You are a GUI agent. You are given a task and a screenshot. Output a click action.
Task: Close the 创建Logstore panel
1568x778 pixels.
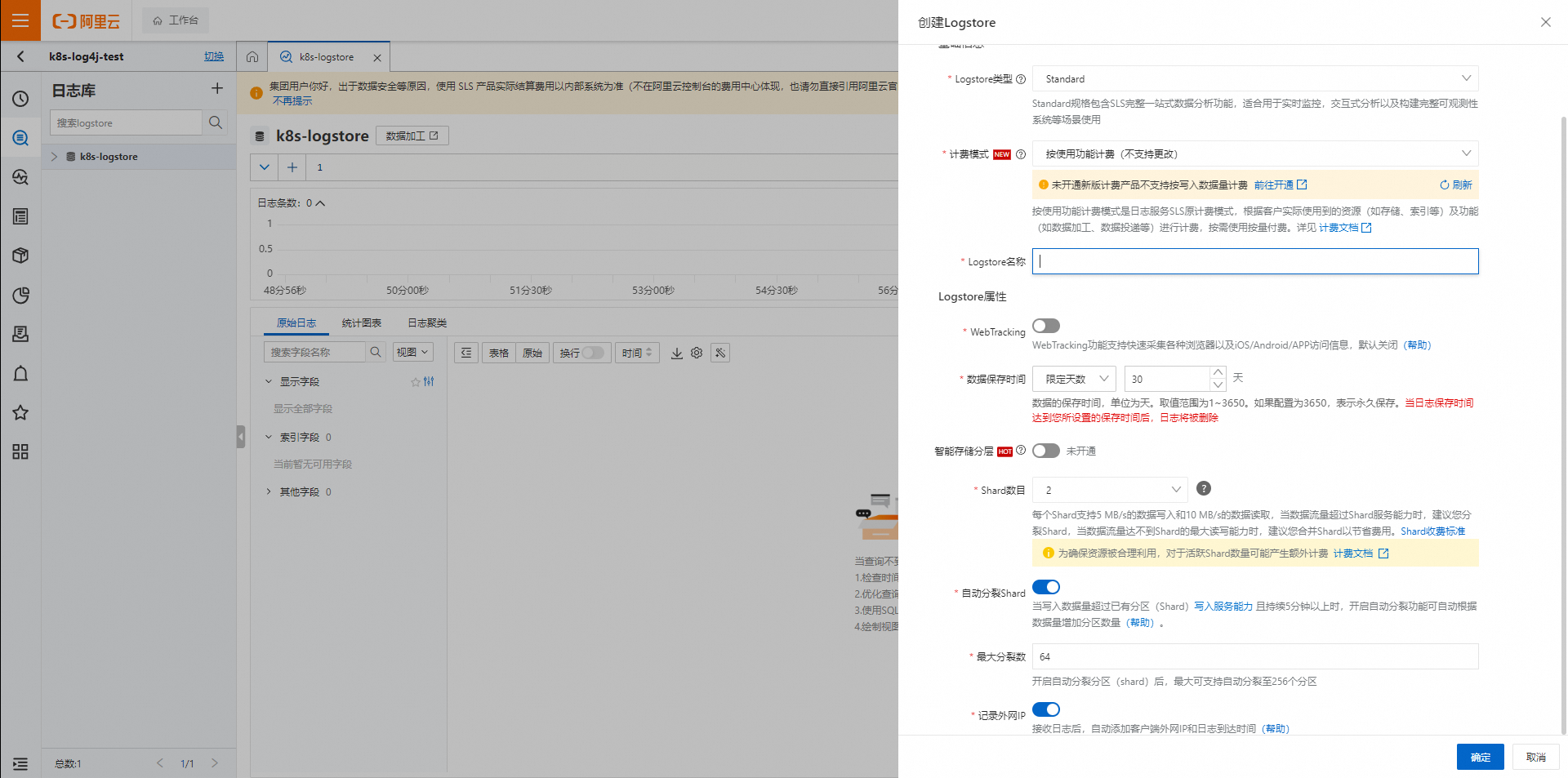(x=1545, y=22)
